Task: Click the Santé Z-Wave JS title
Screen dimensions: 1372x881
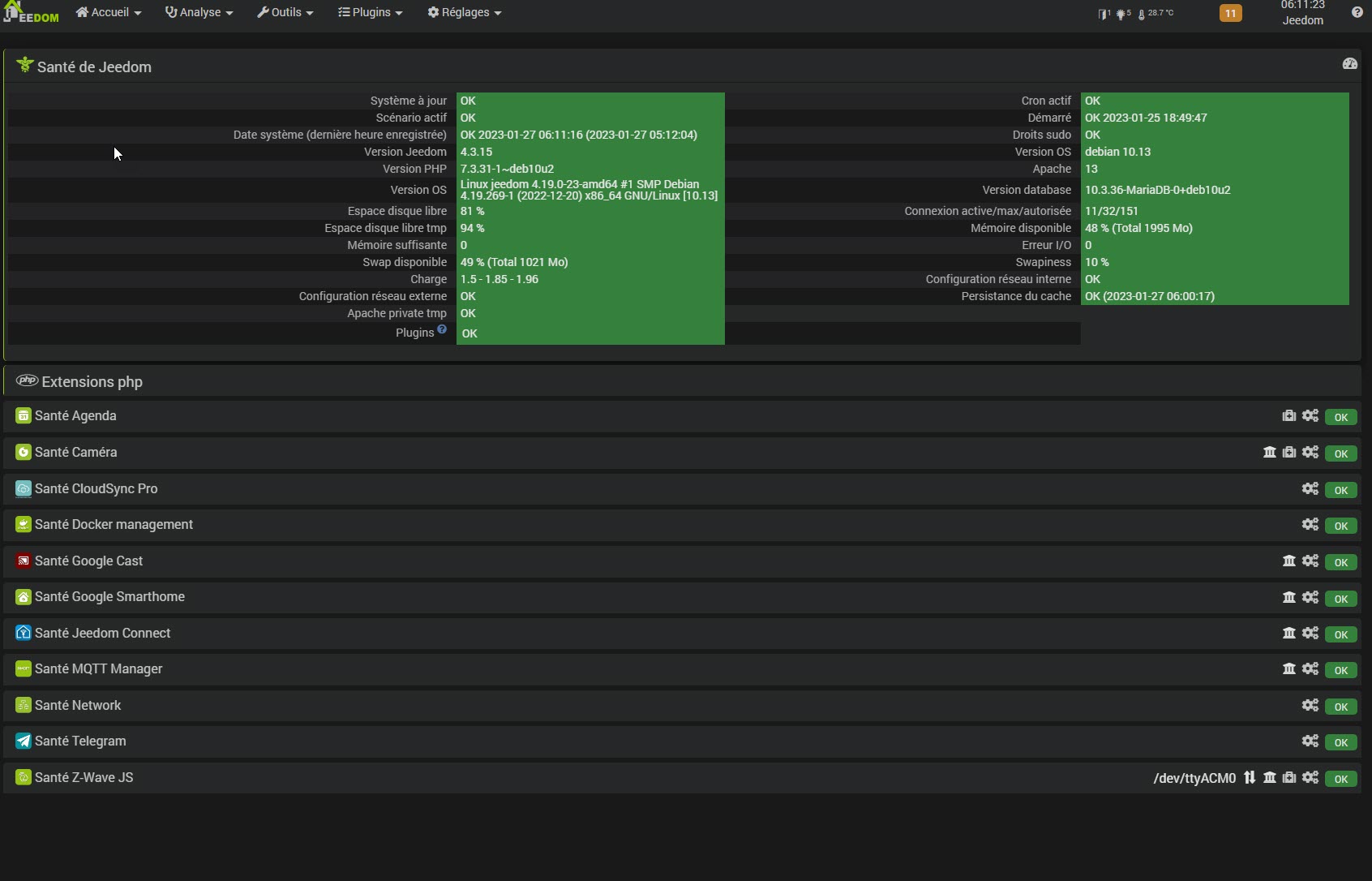Action: [x=84, y=777]
